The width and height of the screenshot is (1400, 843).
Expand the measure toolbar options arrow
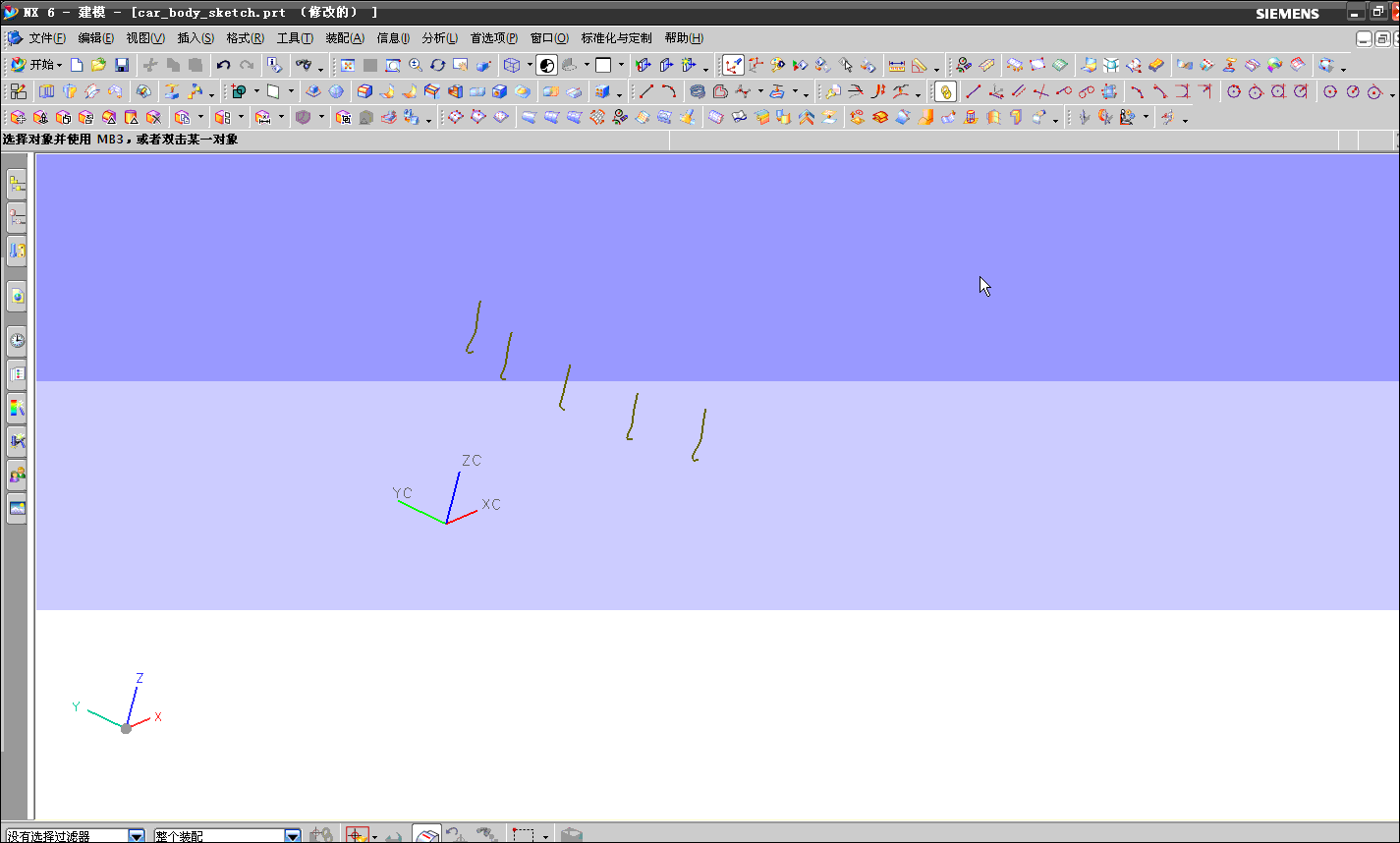coord(936,69)
